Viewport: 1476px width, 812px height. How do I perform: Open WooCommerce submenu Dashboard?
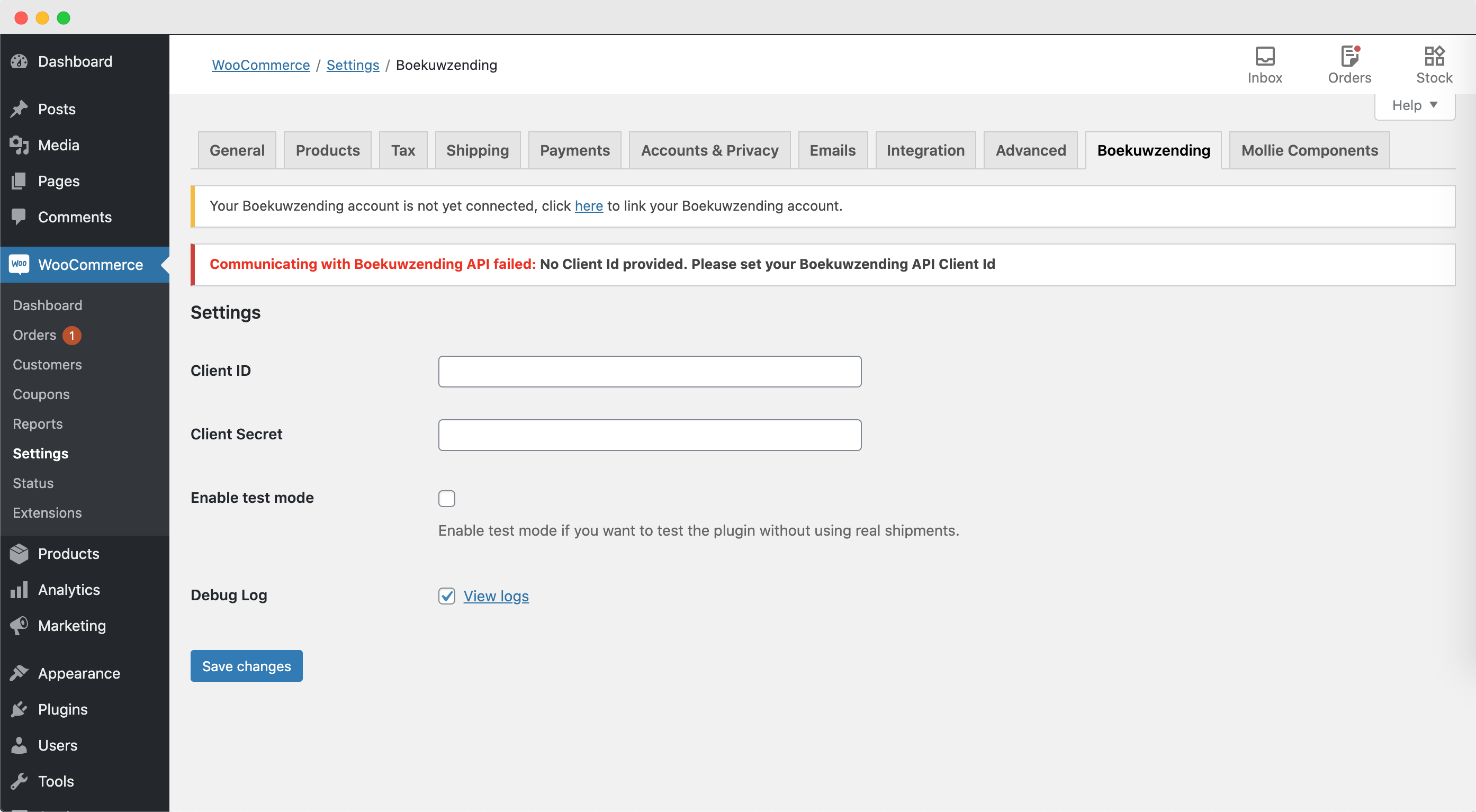(x=48, y=305)
